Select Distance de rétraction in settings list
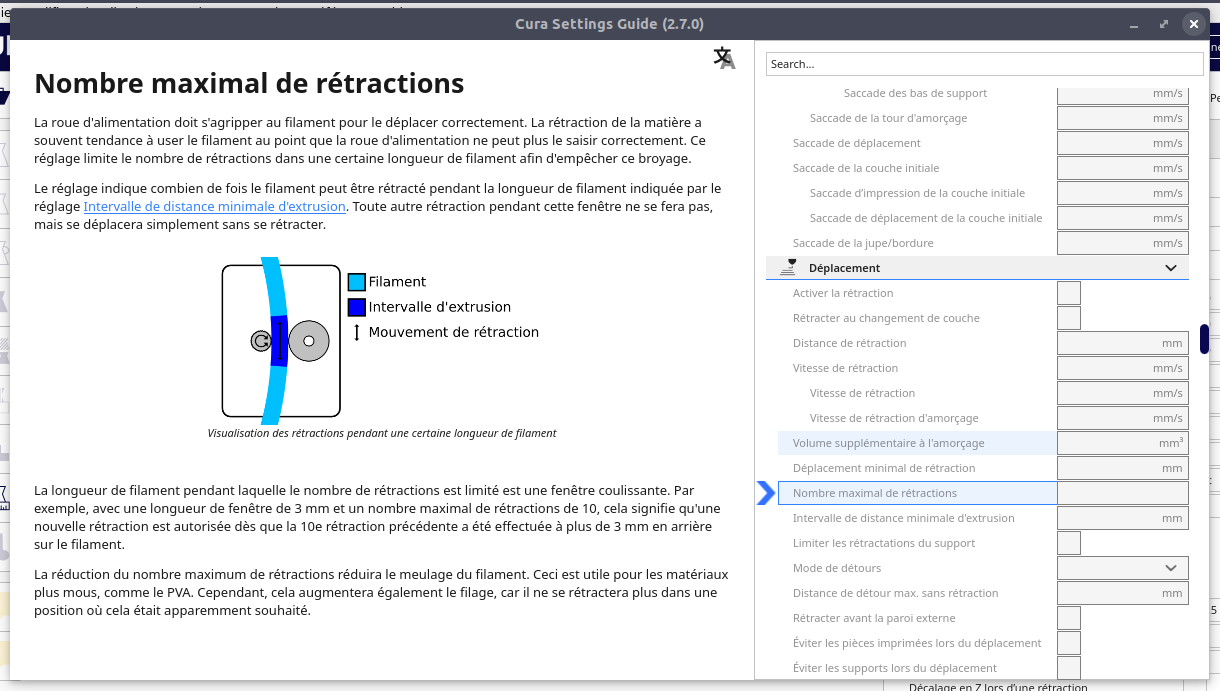Viewport: 1220px width, 691px height. pos(850,343)
